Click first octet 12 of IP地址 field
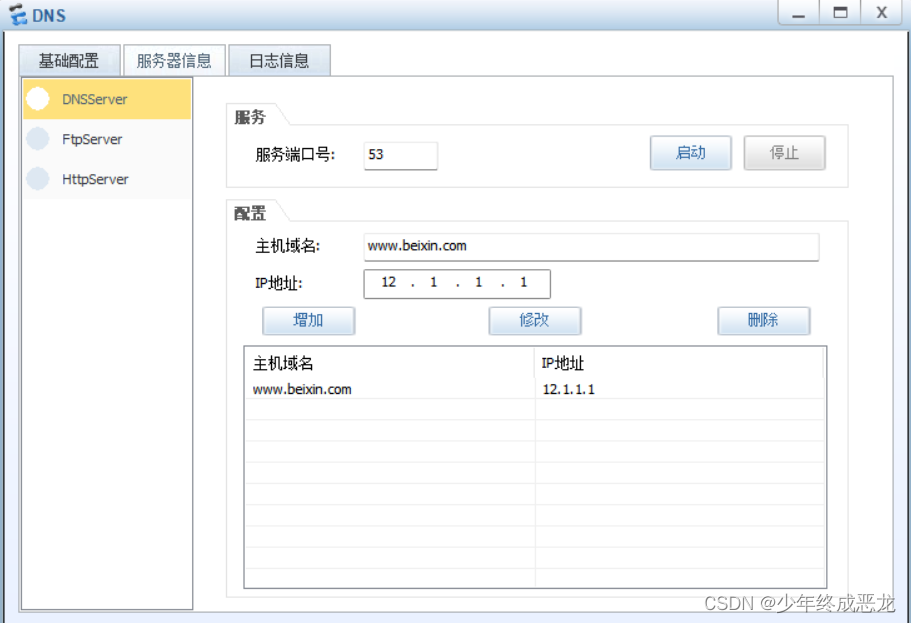This screenshot has width=911, height=623. 389,283
